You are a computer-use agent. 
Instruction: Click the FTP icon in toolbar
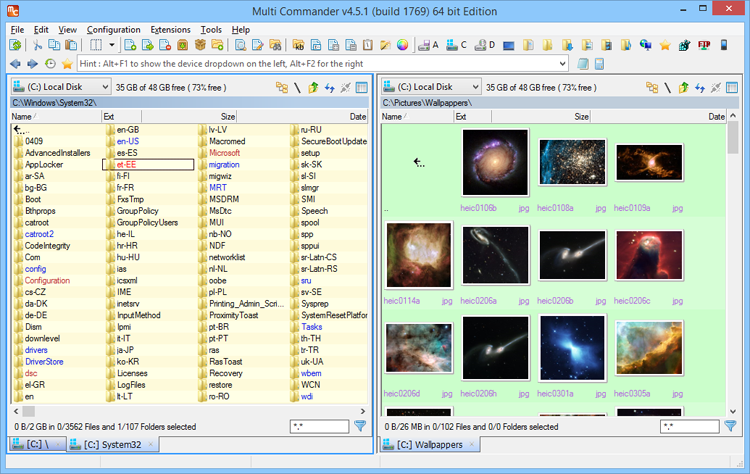click(704, 45)
